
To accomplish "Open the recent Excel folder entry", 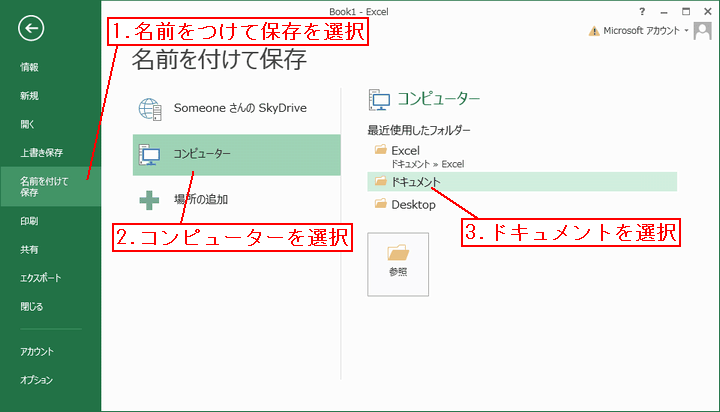I will [522, 157].
